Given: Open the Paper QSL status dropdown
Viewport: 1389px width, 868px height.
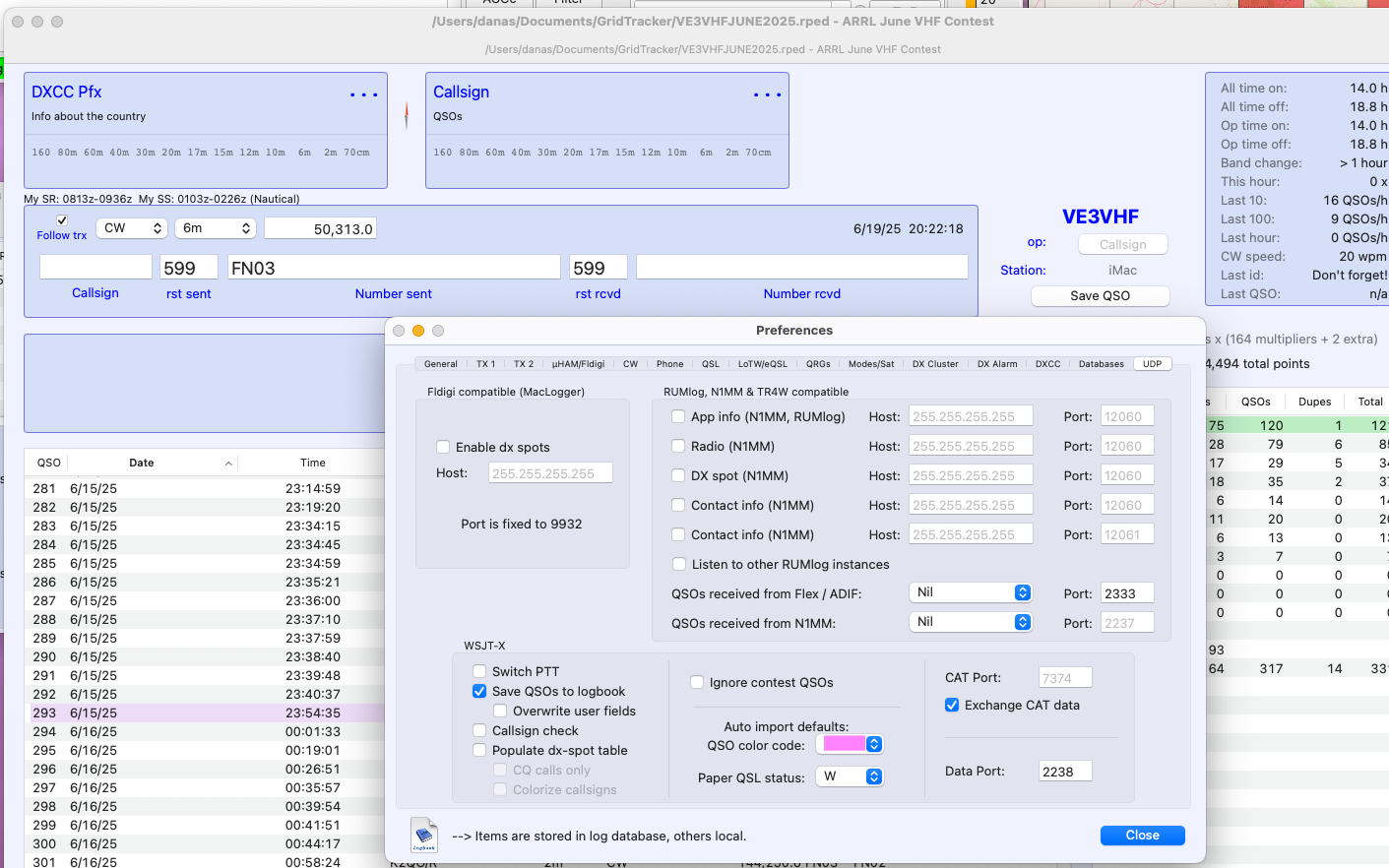Looking at the screenshot, I should (x=850, y=776).
